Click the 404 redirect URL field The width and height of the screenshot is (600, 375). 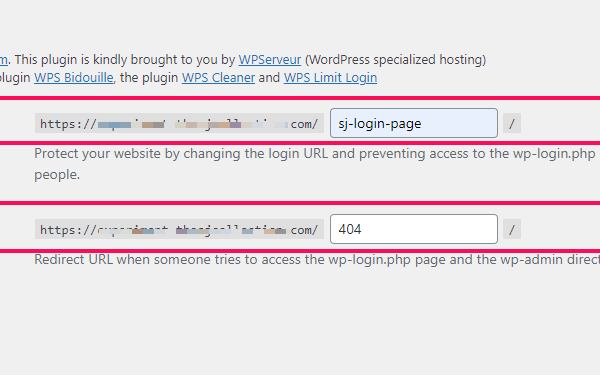tap(414, 229)
